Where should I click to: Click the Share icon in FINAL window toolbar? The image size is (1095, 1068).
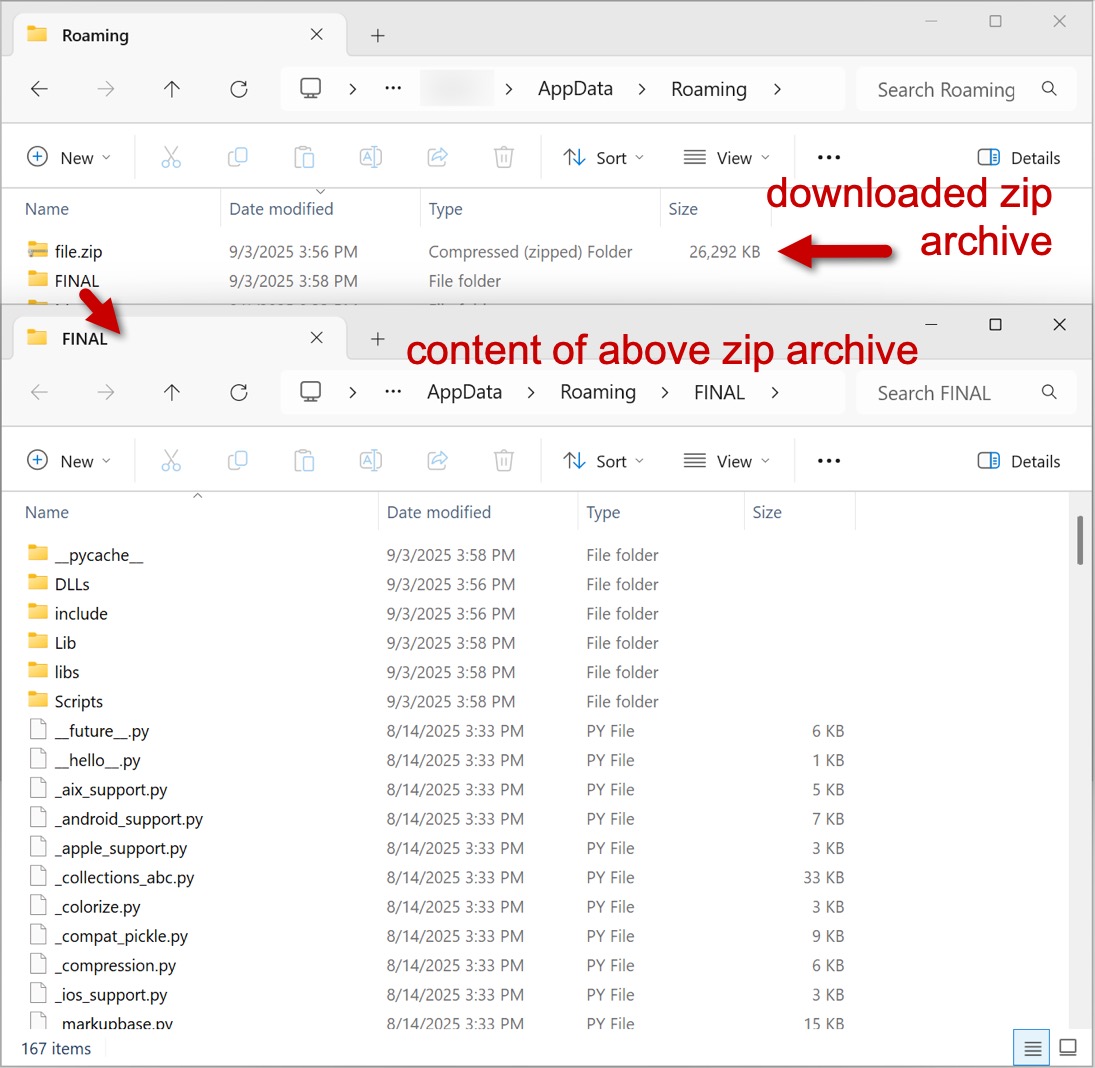point(437,461)
